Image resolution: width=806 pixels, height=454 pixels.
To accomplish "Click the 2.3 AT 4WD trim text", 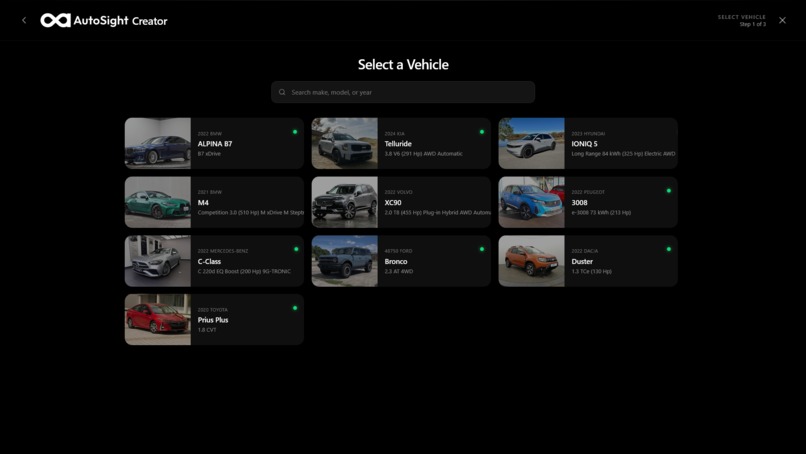I will click(399, 271).
